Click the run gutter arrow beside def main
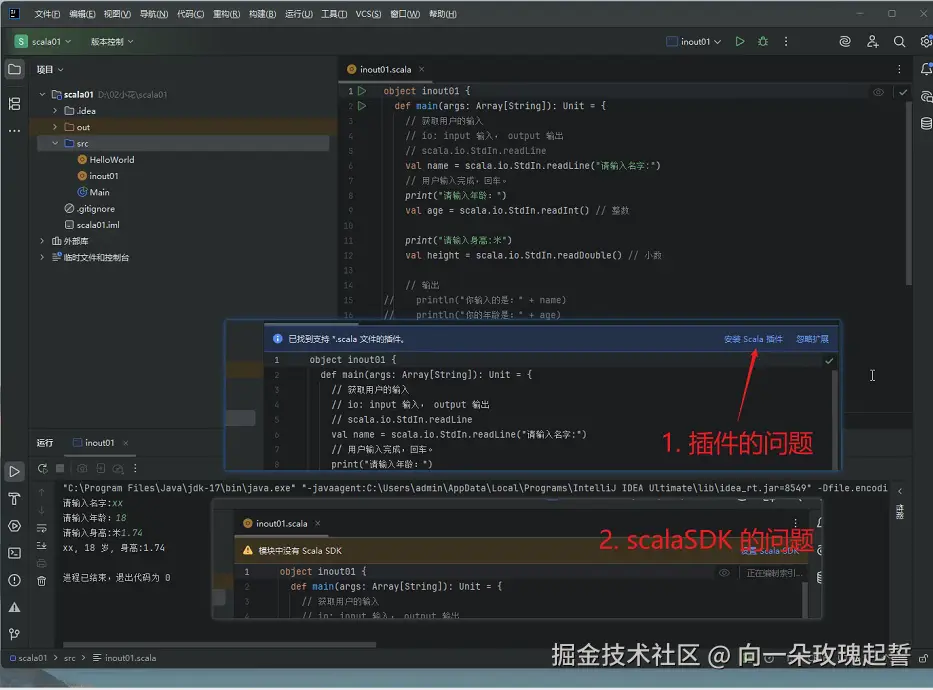The width and height of the screenshot is (933, 690). click(x=362, y=106)
